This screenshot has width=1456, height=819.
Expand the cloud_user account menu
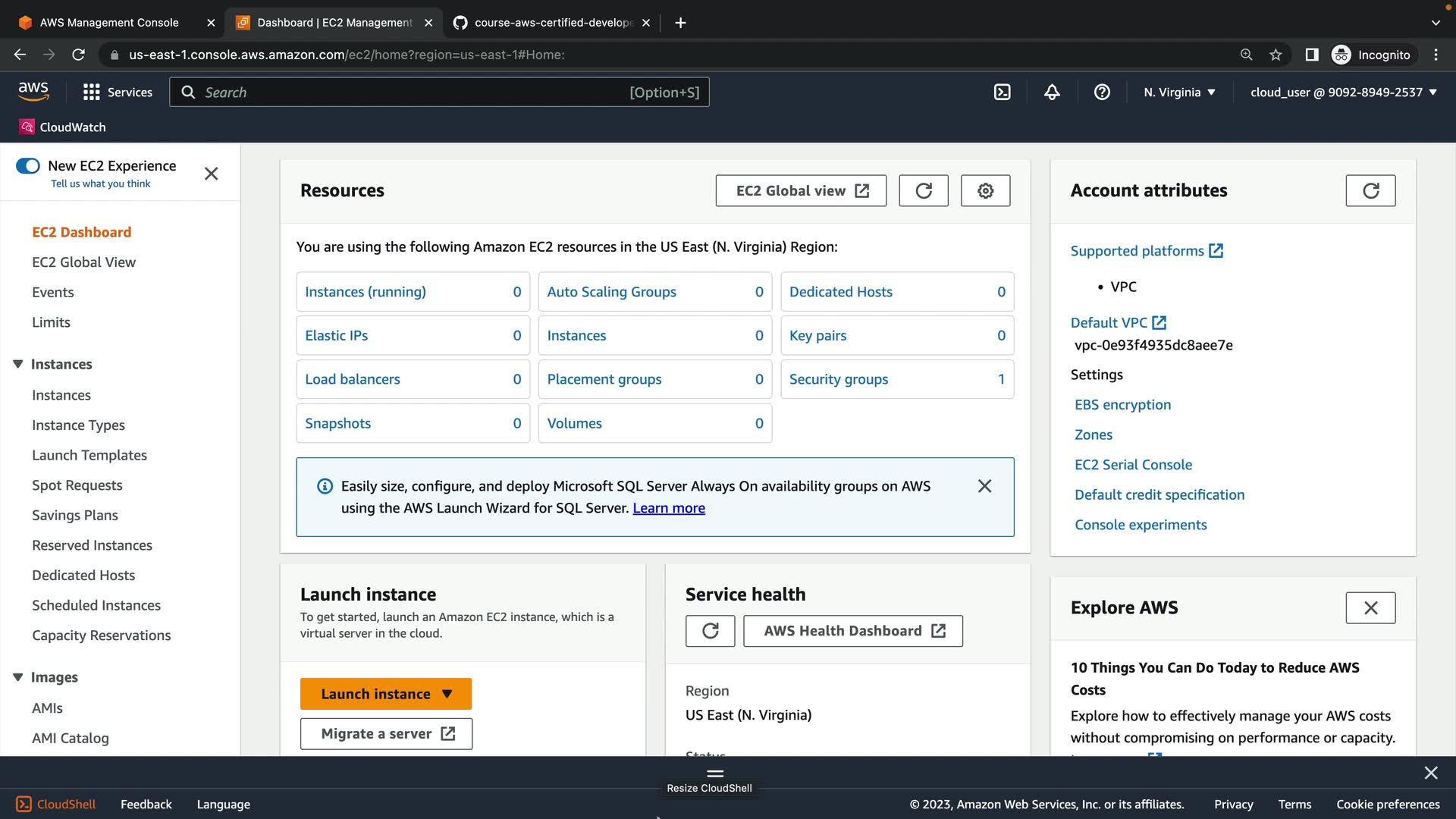(x=1343, y=93)
